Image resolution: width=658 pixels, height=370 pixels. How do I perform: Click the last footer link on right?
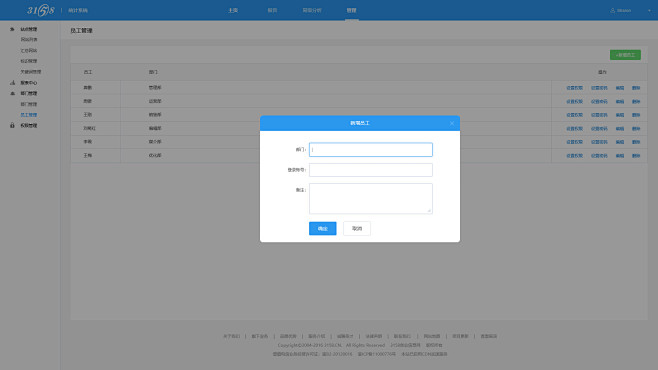488,336
